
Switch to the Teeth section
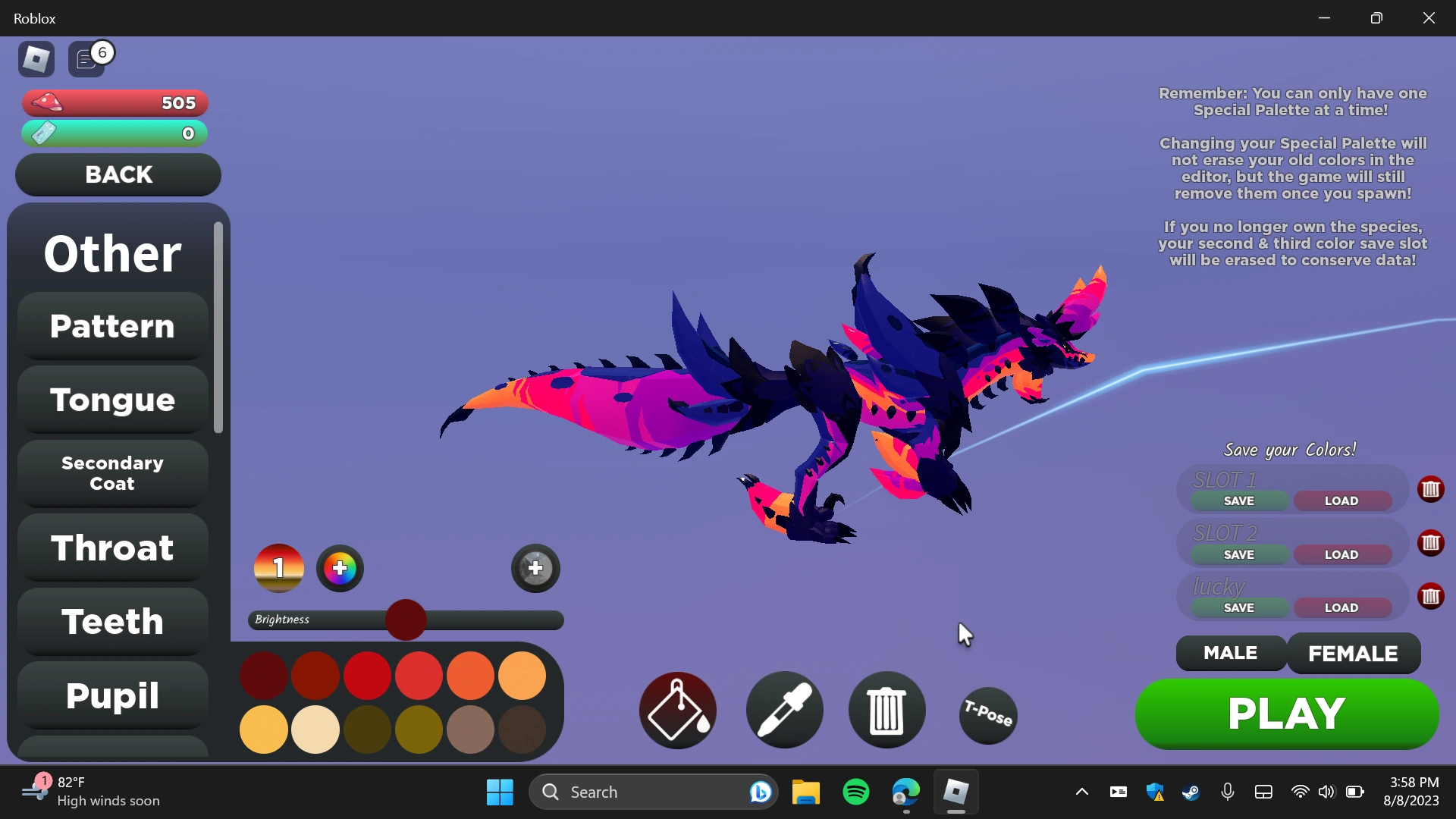pyautogui.click(x=111, y=621)
